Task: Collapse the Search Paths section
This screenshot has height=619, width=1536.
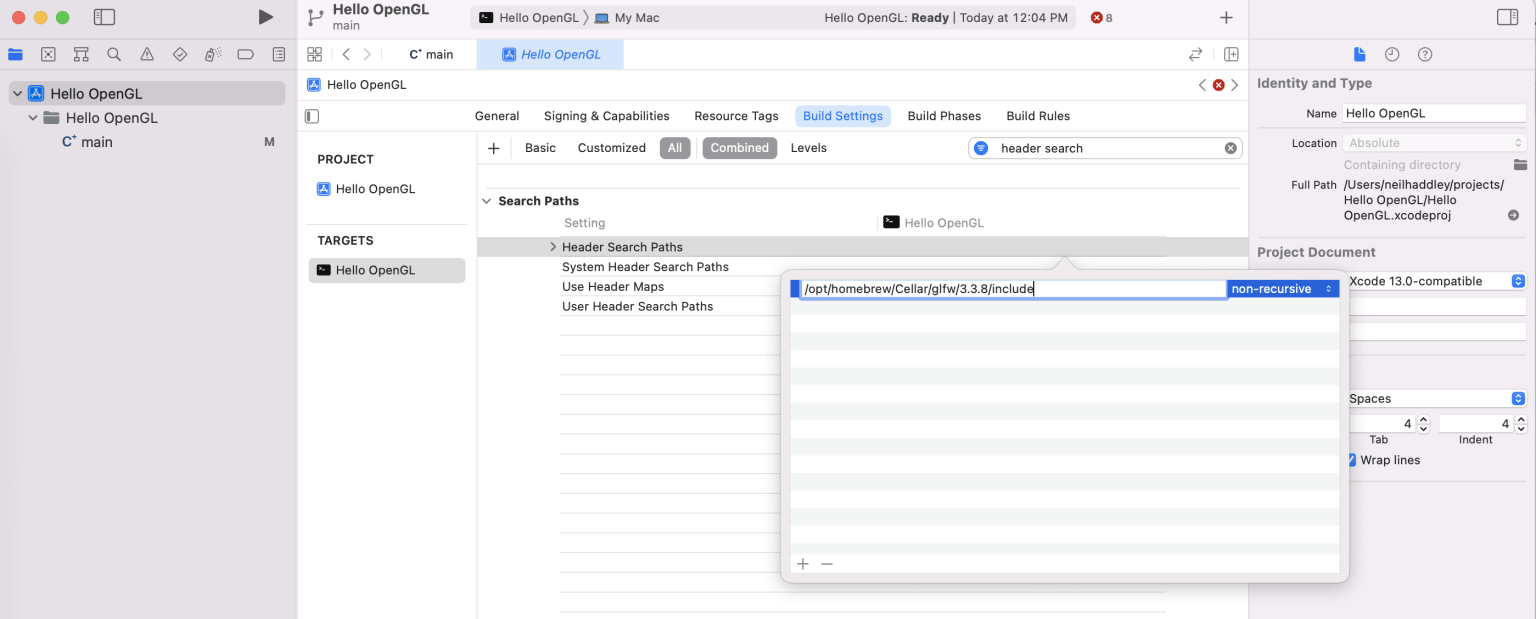Action: [x=487, y=201]
